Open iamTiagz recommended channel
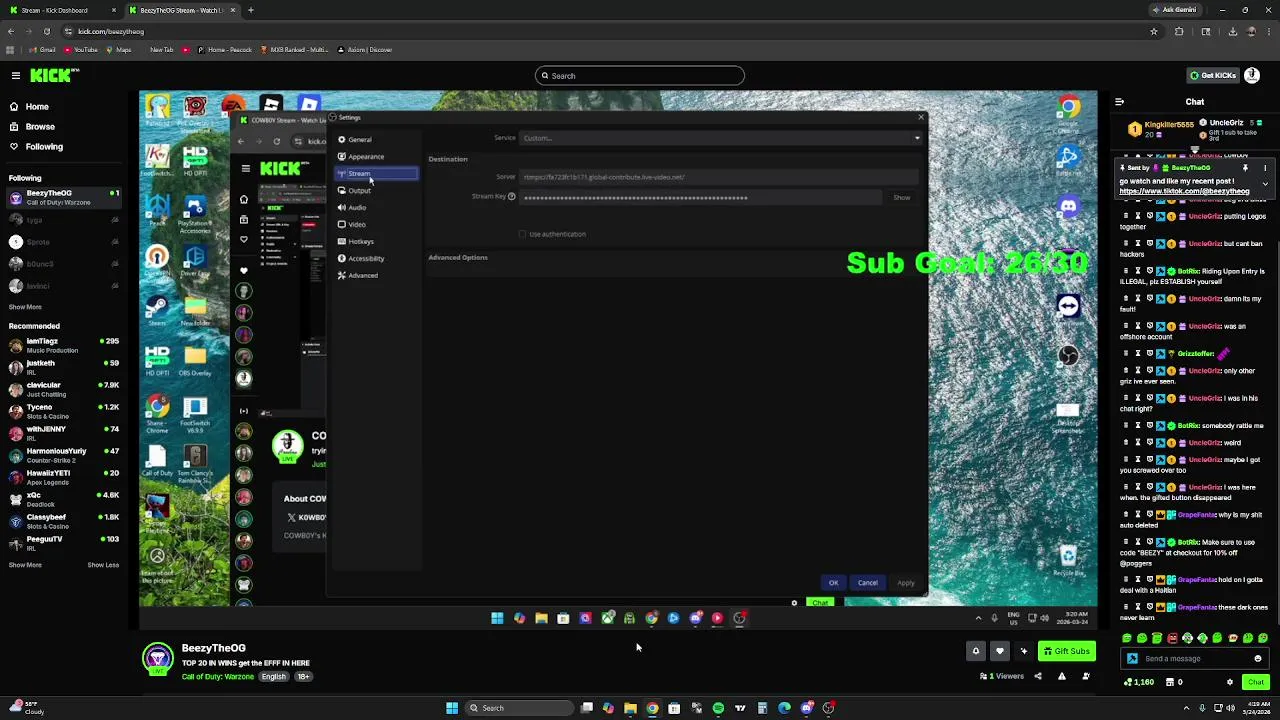 [x=63, y=345]
